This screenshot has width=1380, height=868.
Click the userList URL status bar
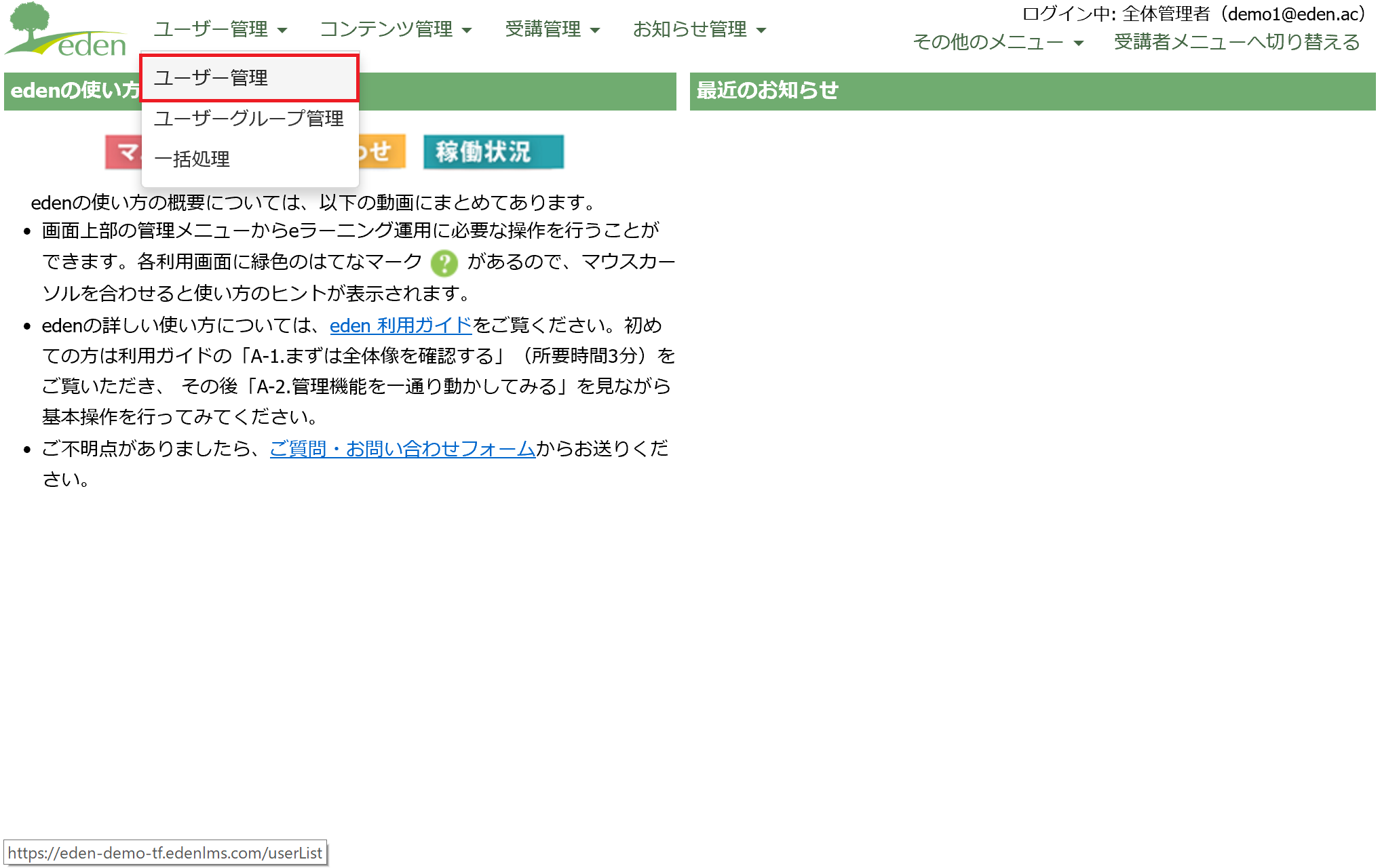coord(166,853)
